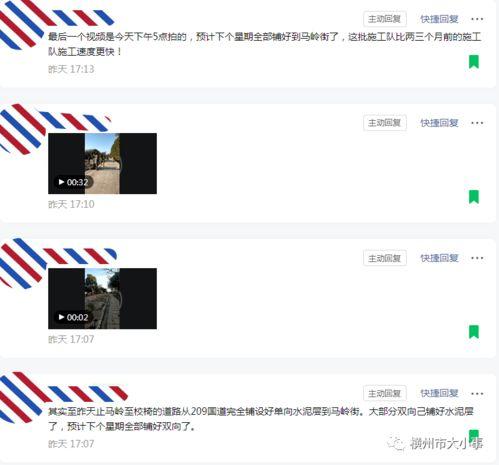Screen dimensions: 499x465
Task: Click 主动回复 on the 00:32 video message
Action: 385,123
